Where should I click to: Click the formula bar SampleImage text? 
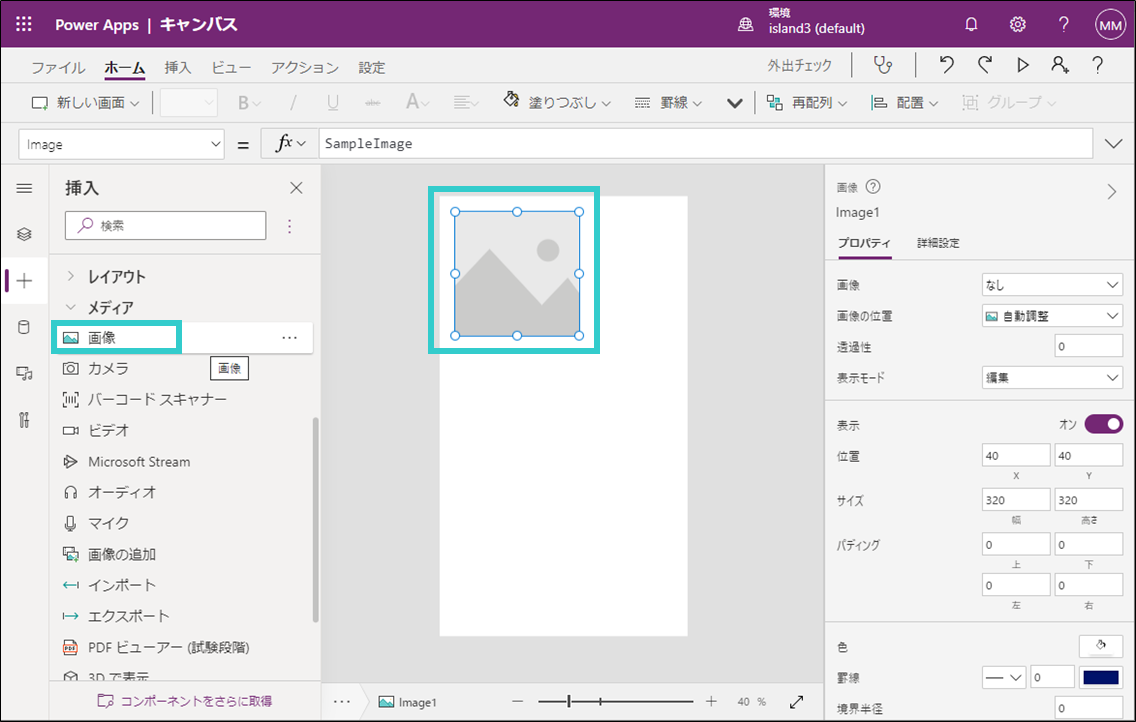click(x=368, y=143)
